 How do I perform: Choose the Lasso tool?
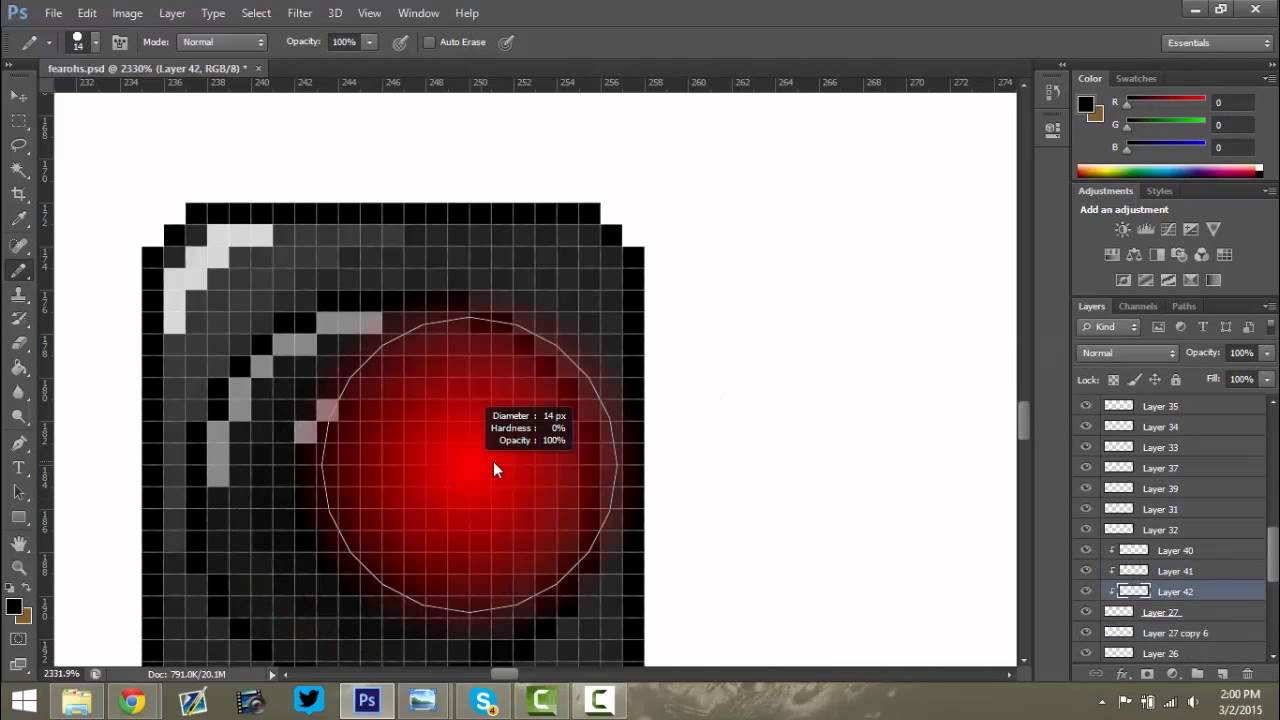[19, 146]
